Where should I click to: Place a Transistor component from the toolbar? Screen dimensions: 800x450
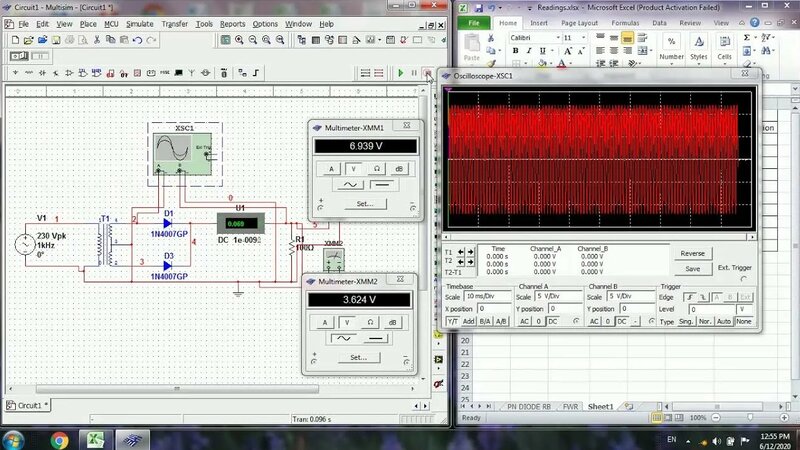pyautogui.click(x=56, y=73)
